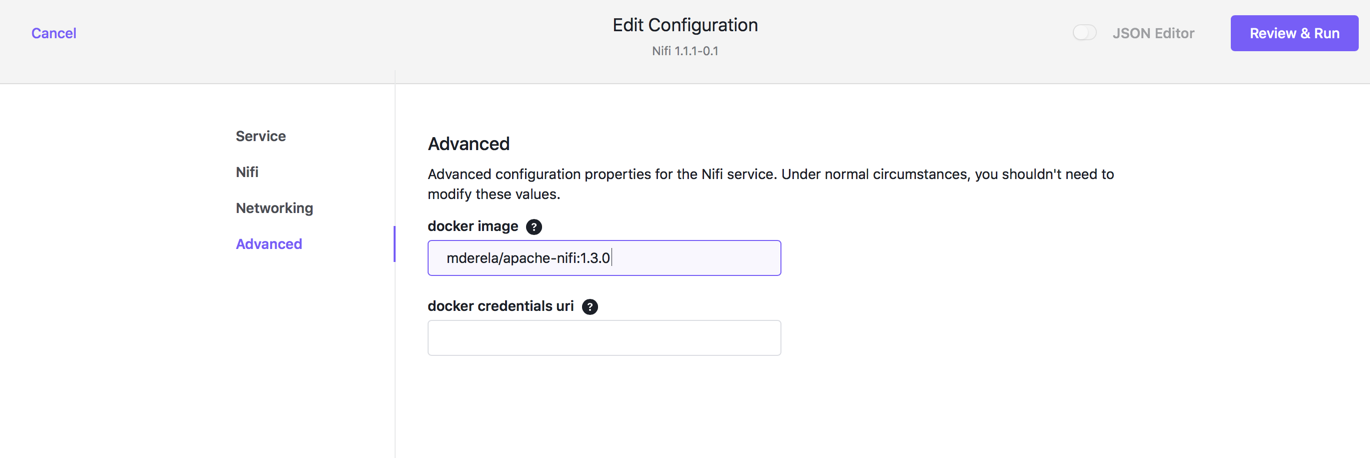Click the Edit Configuration page title
The height and width of the screenshot is (458, 1370).
(685, 25)
